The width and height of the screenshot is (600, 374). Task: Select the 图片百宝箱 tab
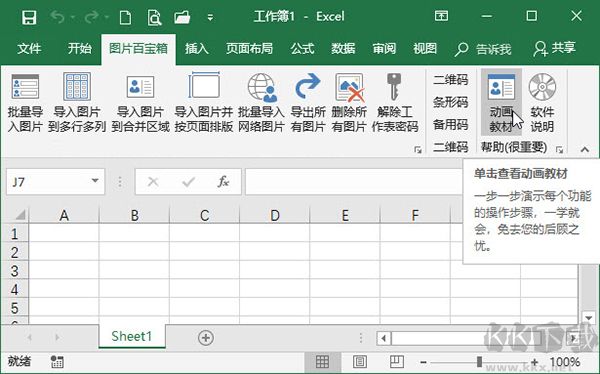pyautogui.click(x=139, y=49)
